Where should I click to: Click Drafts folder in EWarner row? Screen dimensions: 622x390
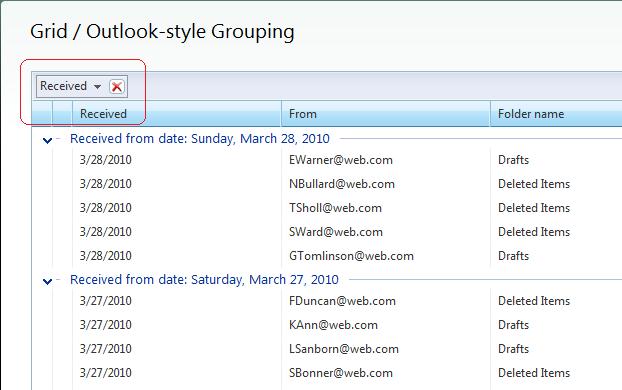click(x=513, y=160)
